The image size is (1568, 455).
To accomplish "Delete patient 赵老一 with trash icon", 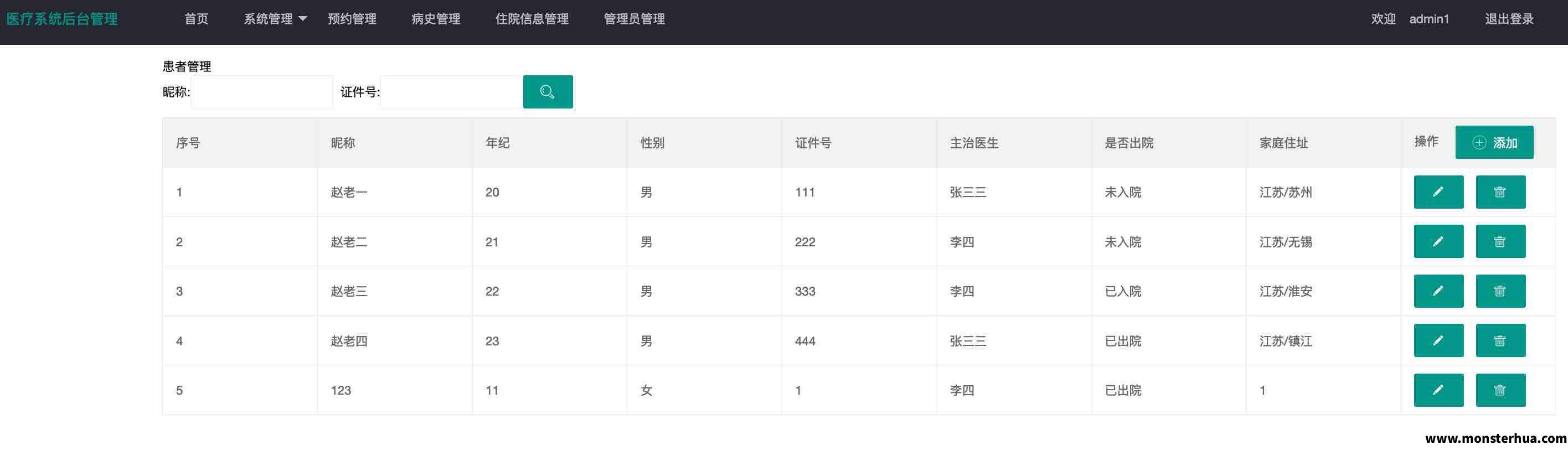I will 1500,192.
